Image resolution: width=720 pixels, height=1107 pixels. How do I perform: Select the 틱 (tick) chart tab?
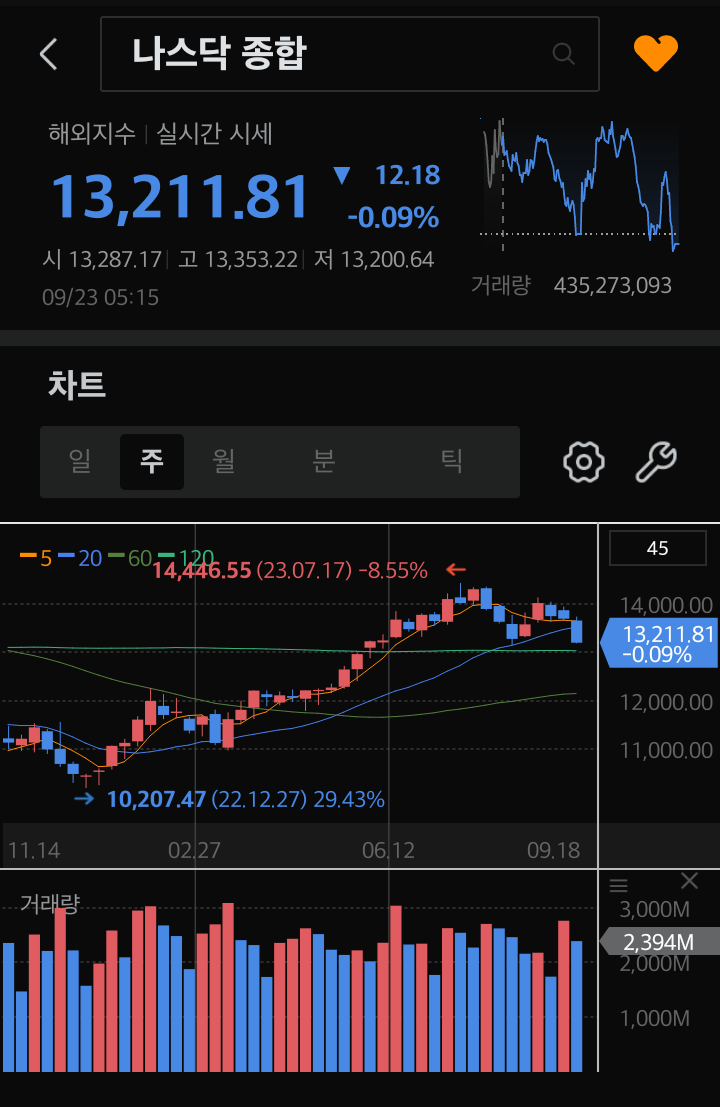coord(452,462)
